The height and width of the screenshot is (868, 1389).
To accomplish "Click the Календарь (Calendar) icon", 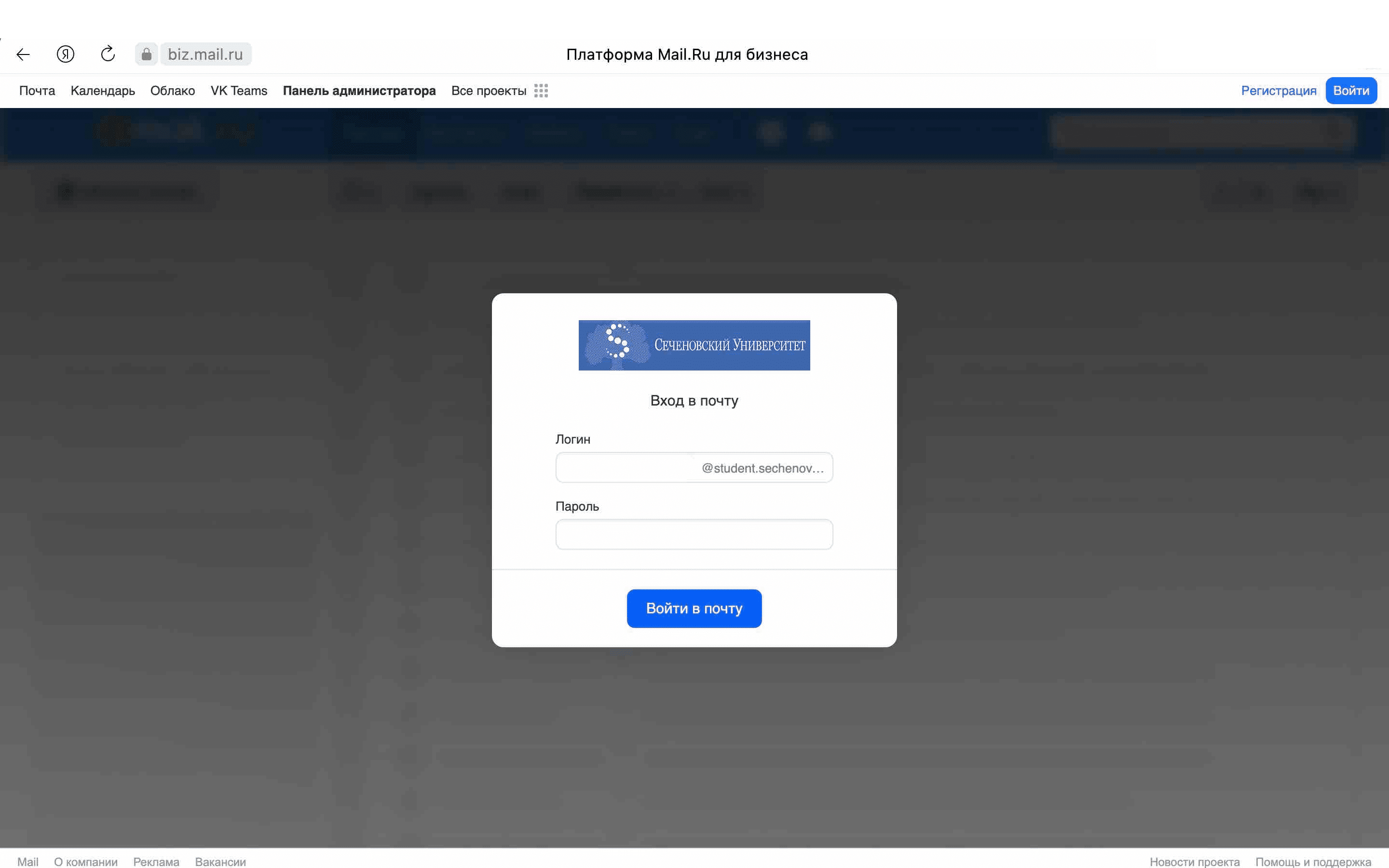I will pos(103,91).
